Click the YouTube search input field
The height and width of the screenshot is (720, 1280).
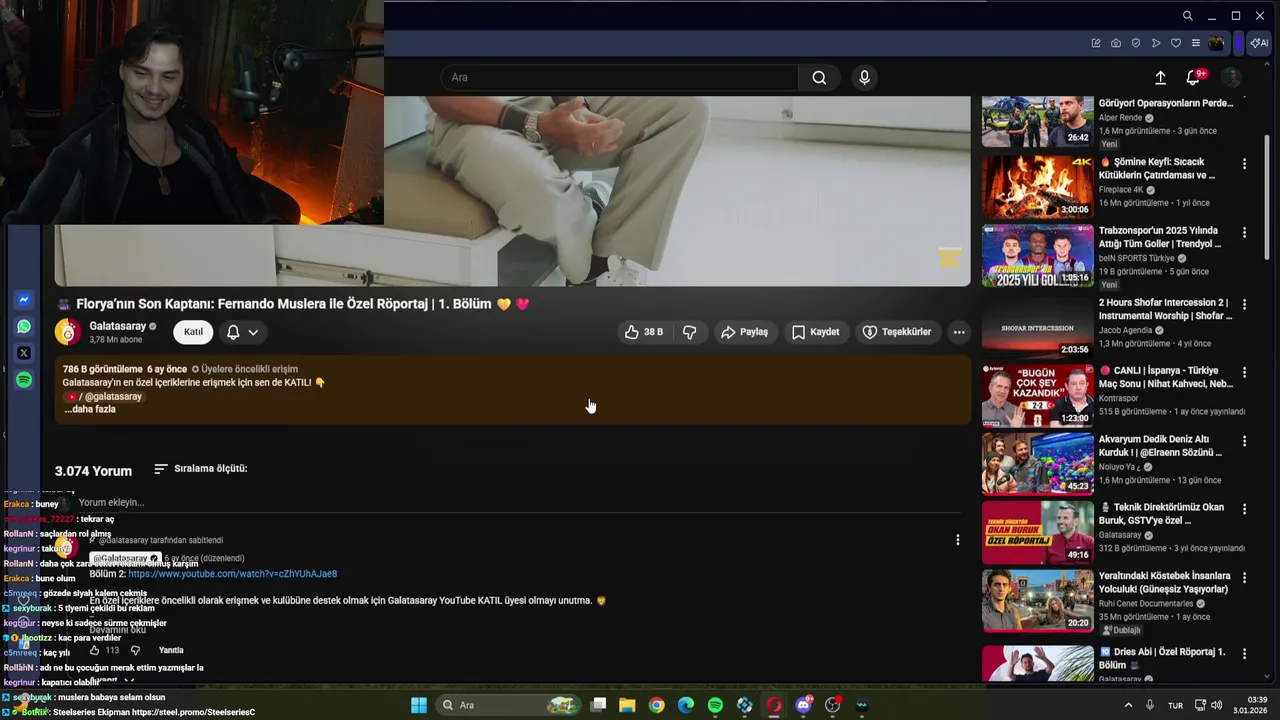(620, 78)
